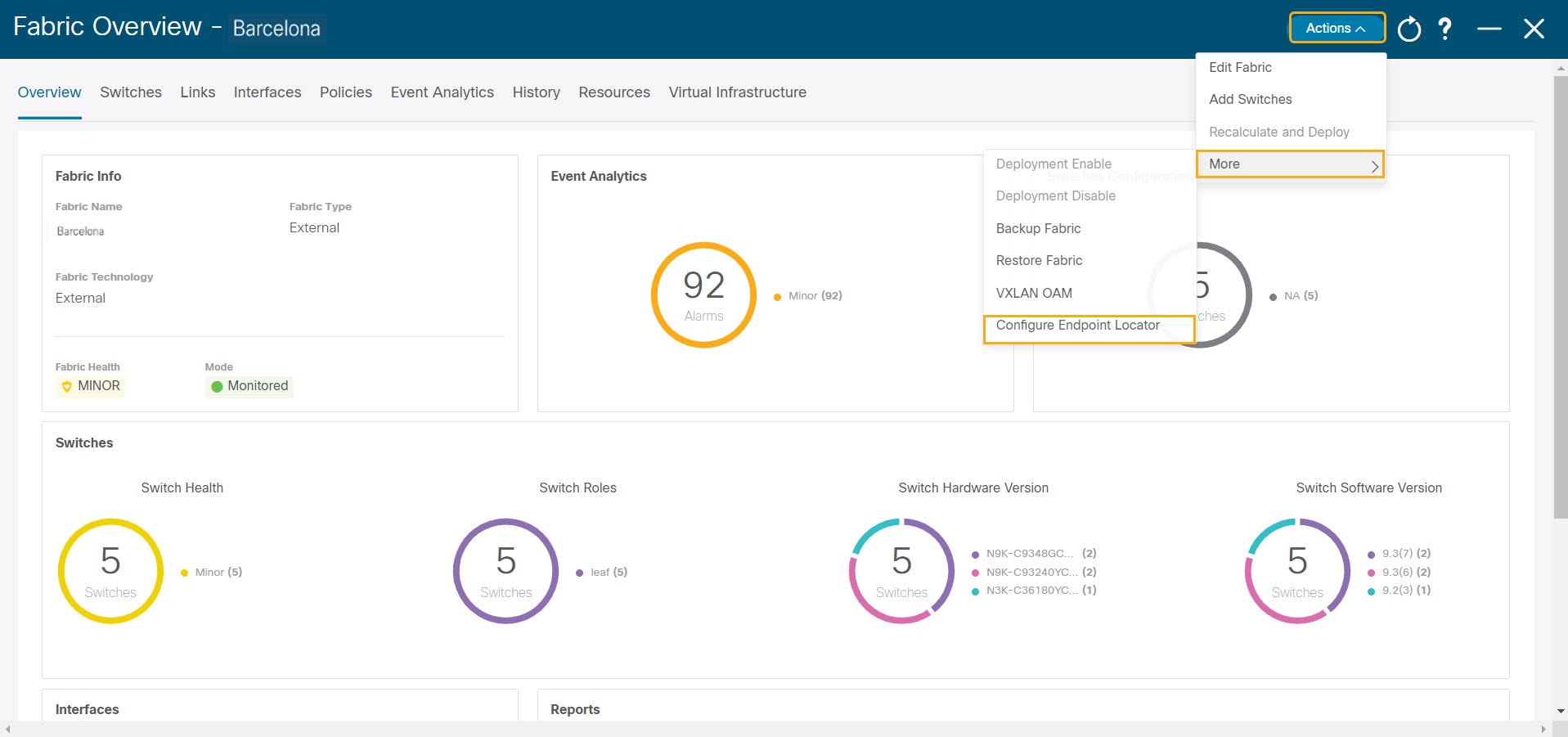1568x737 pixels.
Task: Click the 92 Alarms donut chart
Action: point(703,295)
